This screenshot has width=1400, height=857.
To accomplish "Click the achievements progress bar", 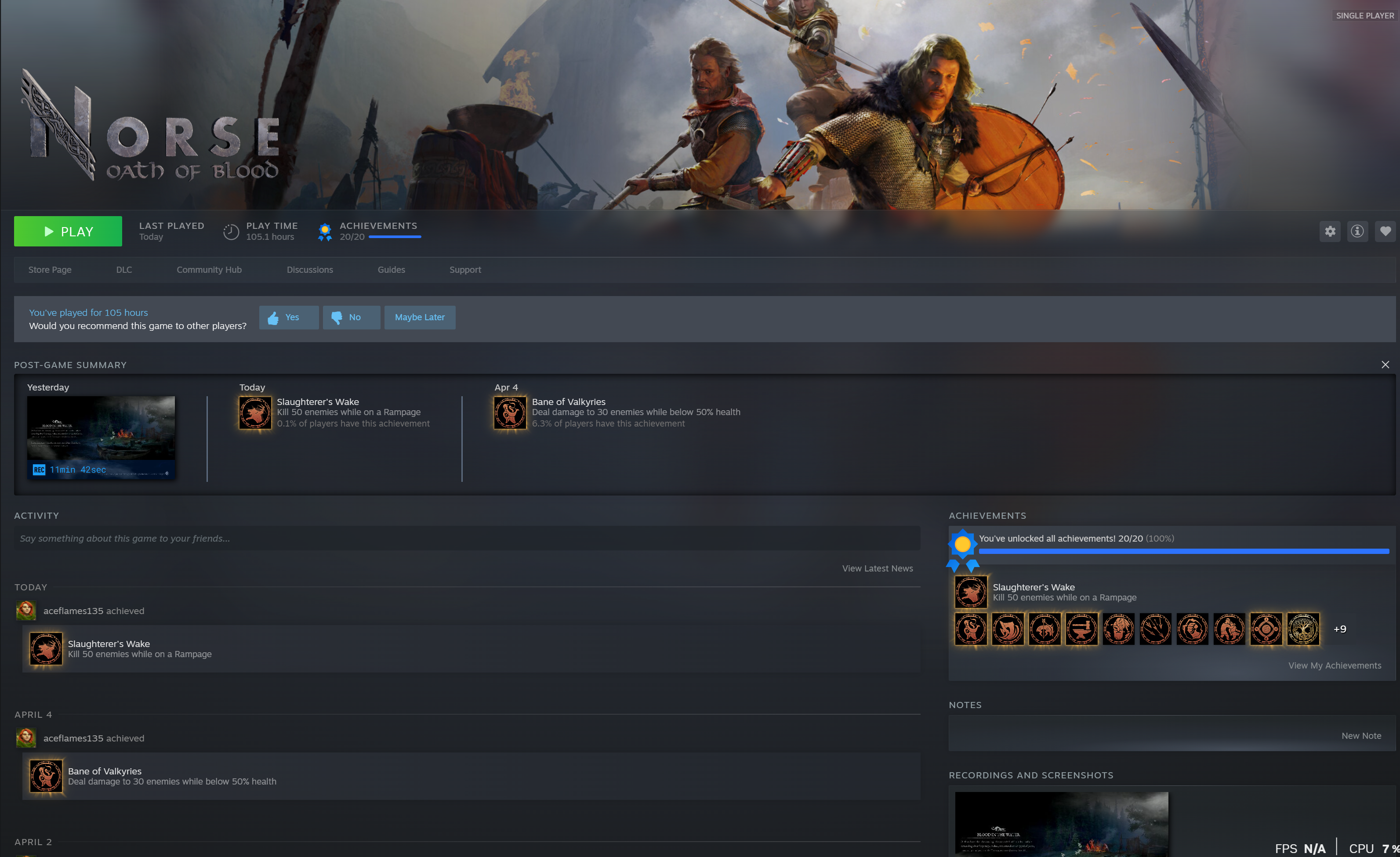I will (x=1183, y=551).
